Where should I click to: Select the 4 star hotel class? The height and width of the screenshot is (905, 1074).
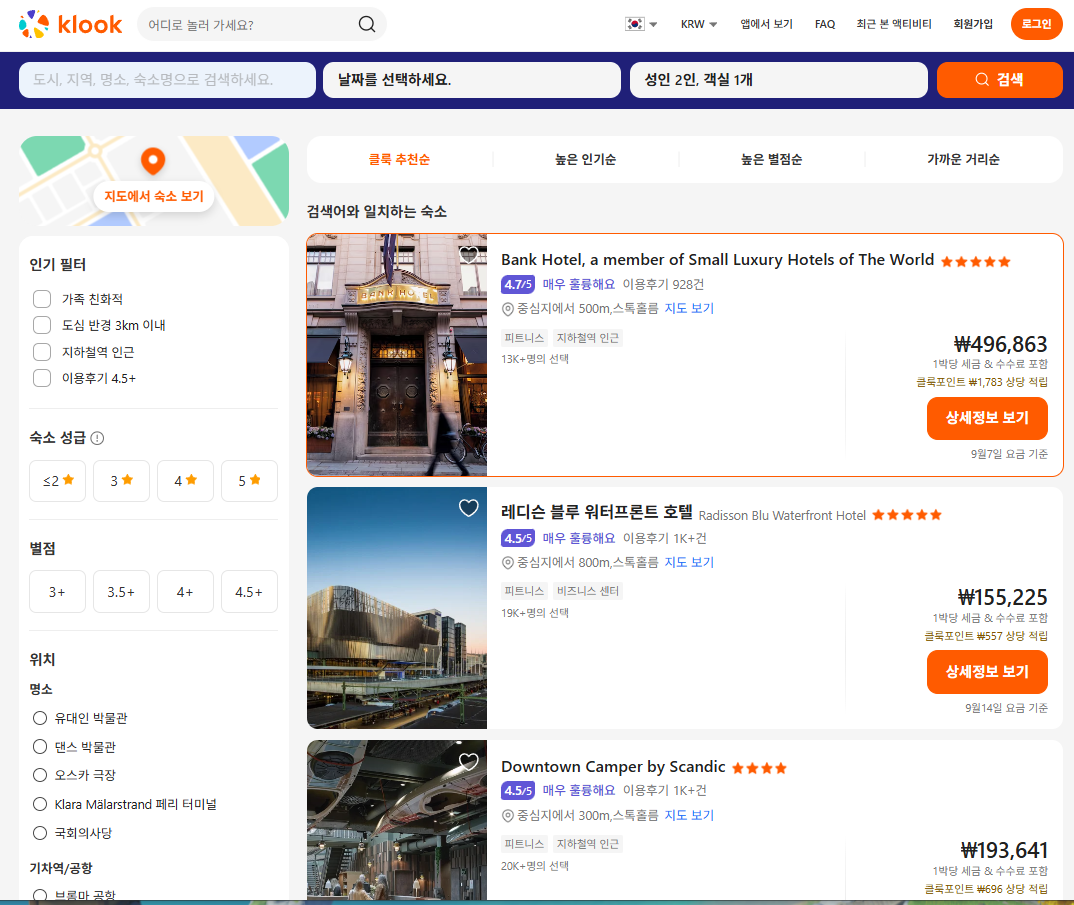186,481
